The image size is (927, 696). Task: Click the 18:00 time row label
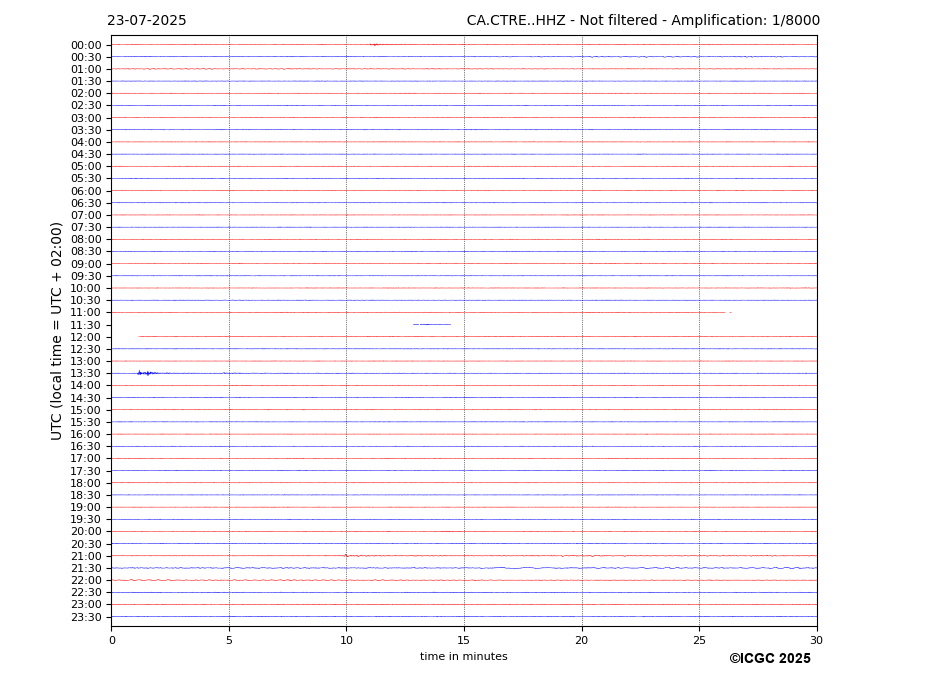[86, 483]
